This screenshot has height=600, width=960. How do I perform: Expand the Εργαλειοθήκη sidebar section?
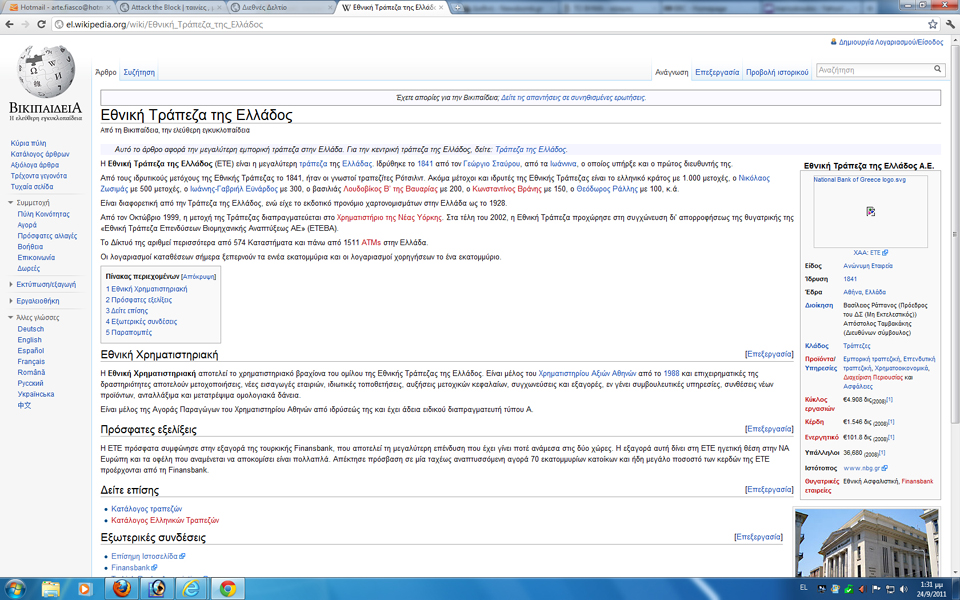(10, 301)
